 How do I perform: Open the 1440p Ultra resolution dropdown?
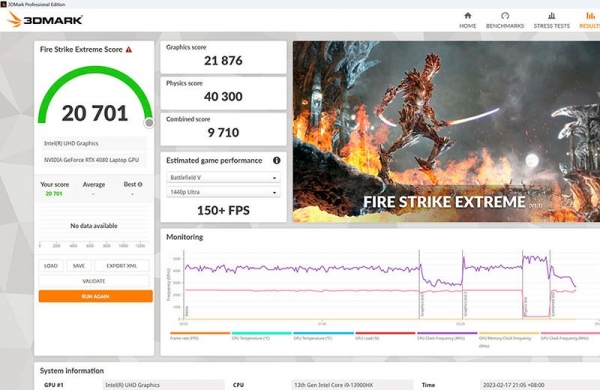click(x=223, y=192)
